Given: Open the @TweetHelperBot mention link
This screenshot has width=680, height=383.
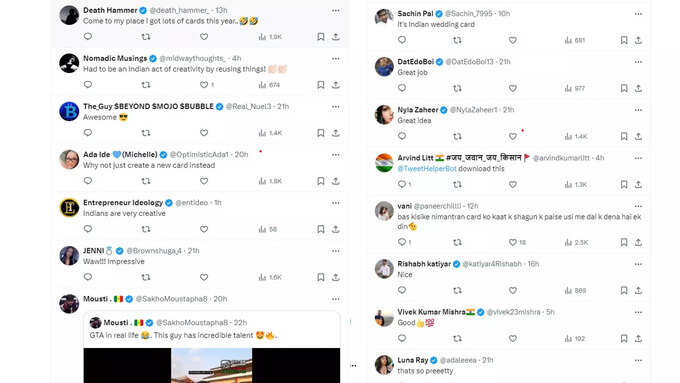Looking at the screenshot, I should pos(427,169).
